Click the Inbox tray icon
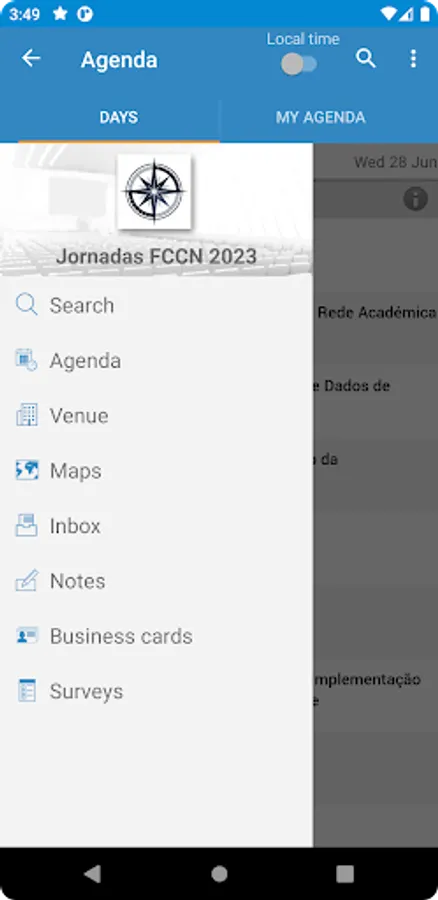Screen dimensions: 438x900 26,526
